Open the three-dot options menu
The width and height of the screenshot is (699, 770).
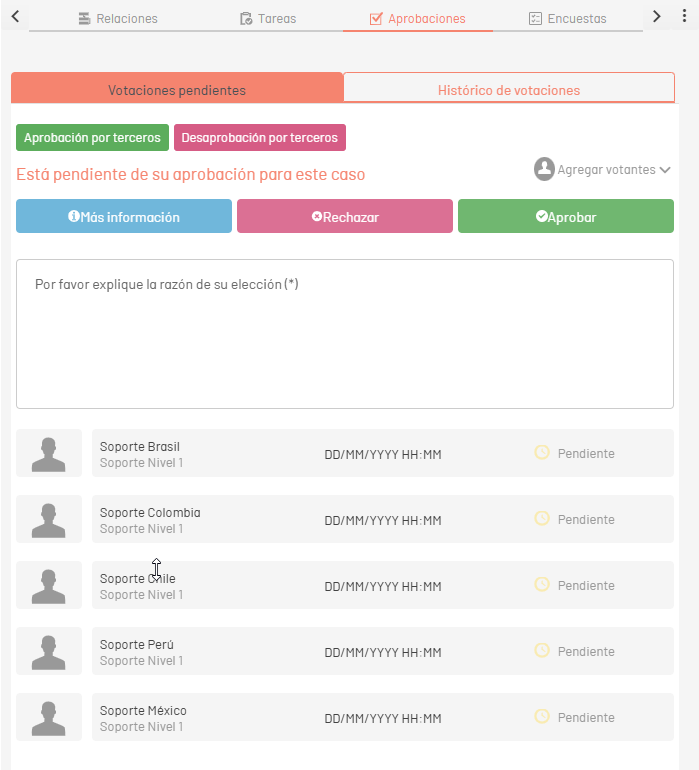tap(684, 16)
